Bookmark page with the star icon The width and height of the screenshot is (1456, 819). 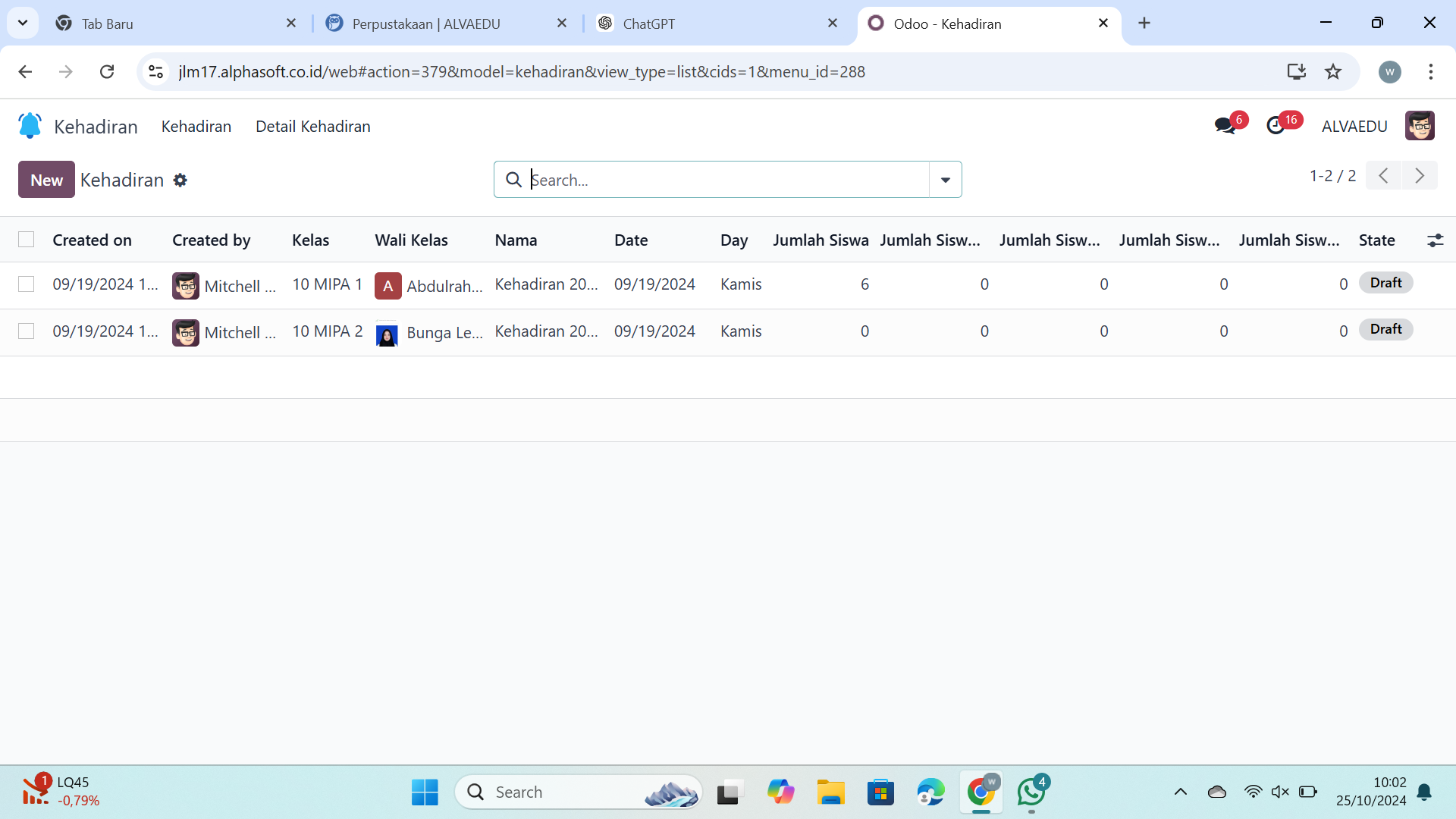click(1333, 71)
